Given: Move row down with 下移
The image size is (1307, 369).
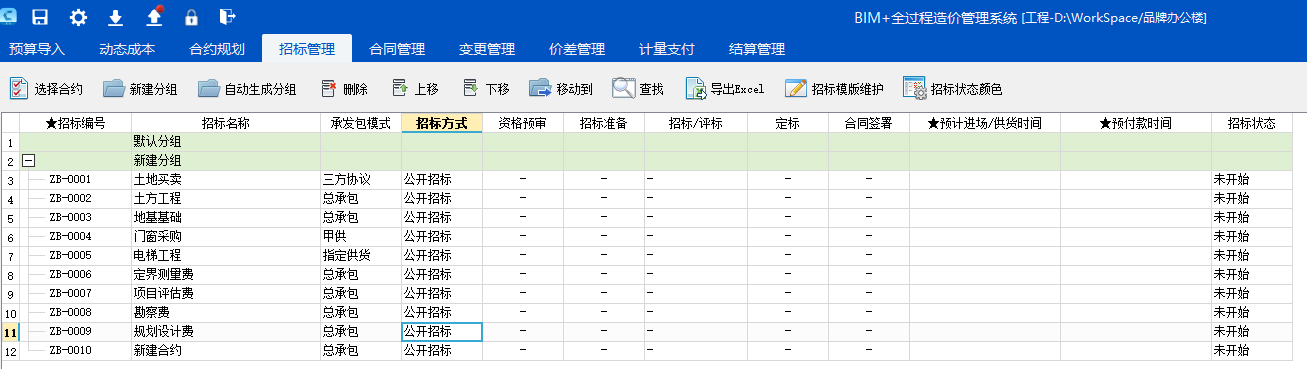Looking at the screenshot, I should (x=485, y=89).
